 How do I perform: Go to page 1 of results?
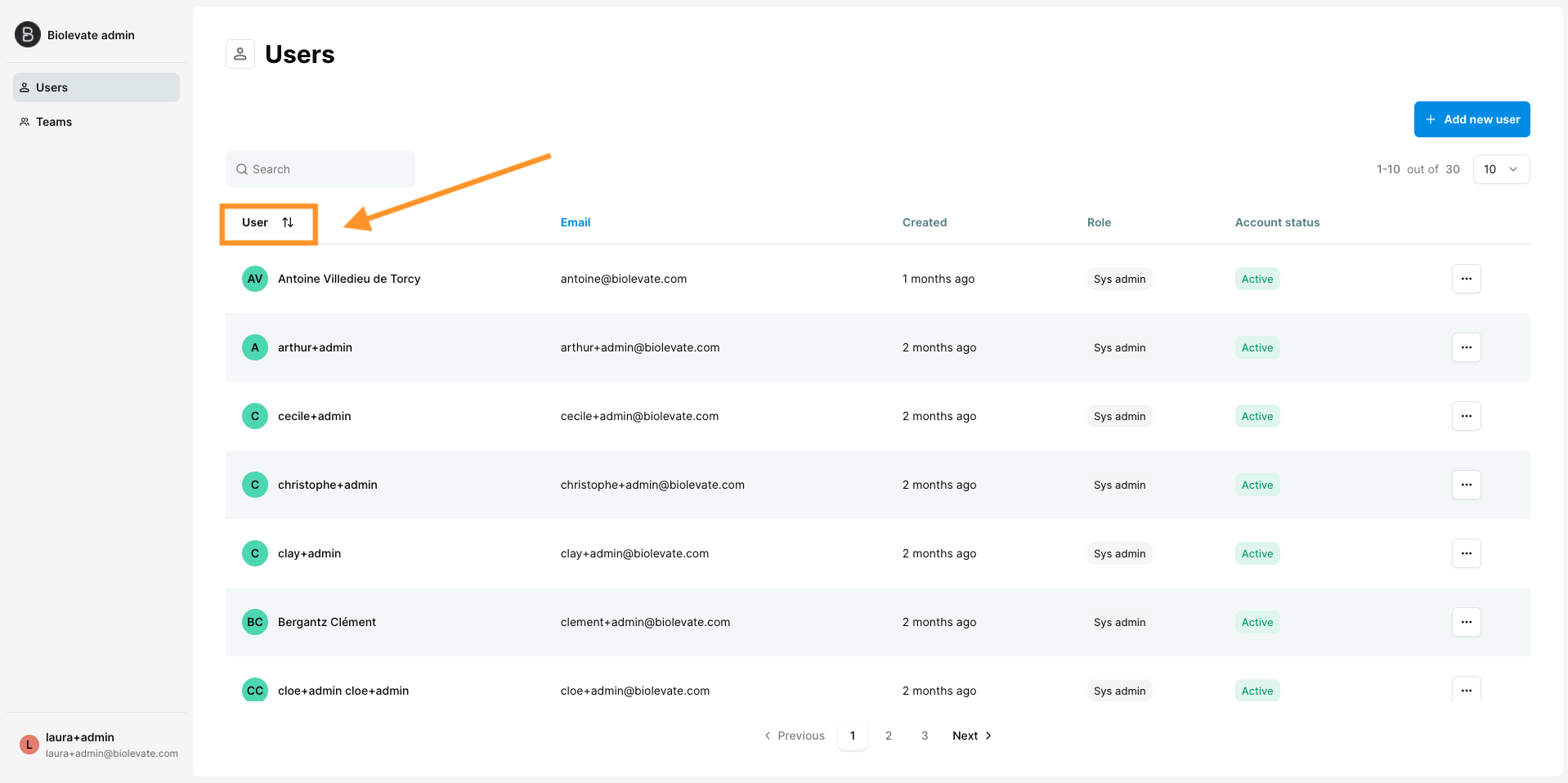tap(853, 736)
